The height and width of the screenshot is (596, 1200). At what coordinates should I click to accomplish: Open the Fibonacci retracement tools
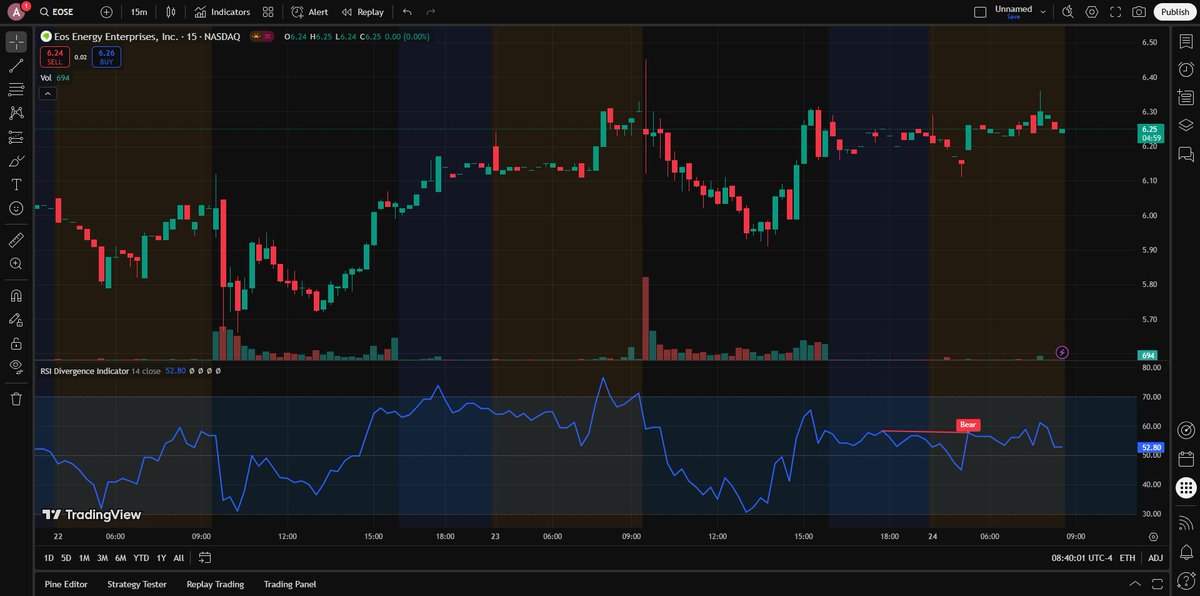tap(16, 90)
